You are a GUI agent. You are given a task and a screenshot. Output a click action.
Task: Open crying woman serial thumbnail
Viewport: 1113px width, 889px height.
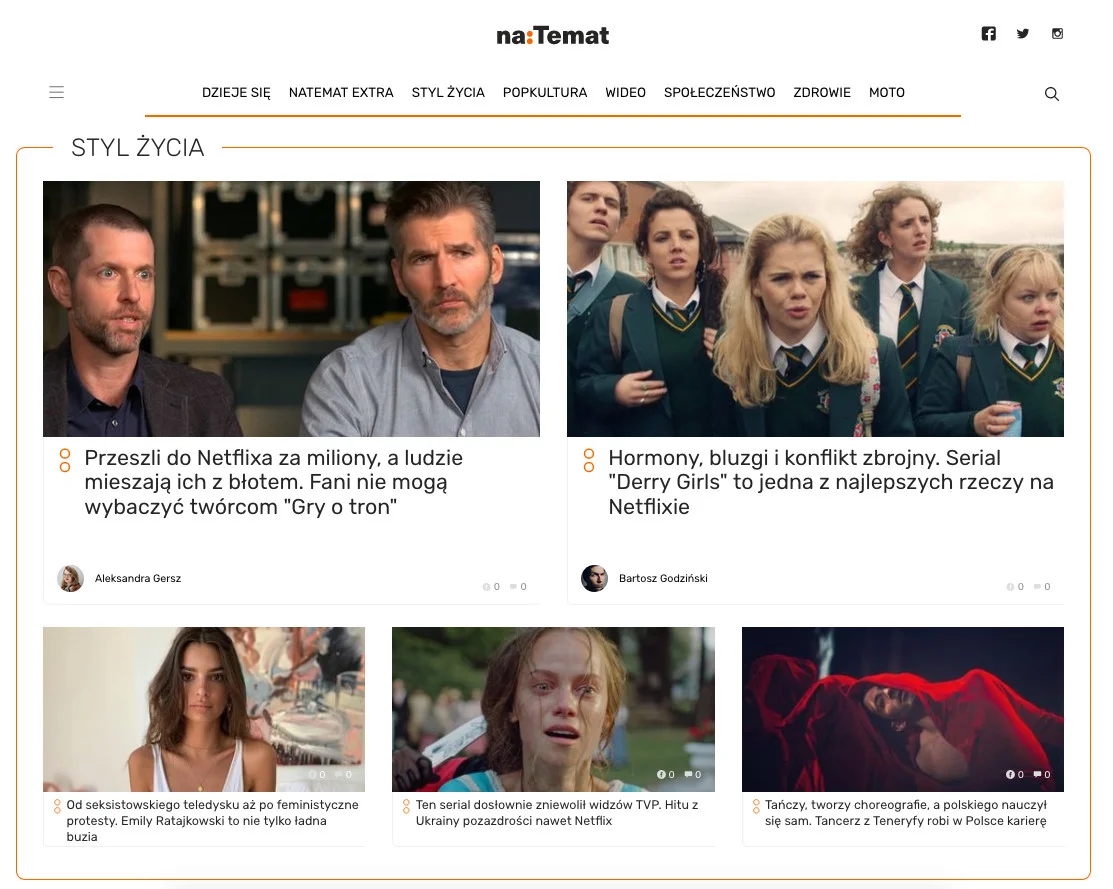553,709
